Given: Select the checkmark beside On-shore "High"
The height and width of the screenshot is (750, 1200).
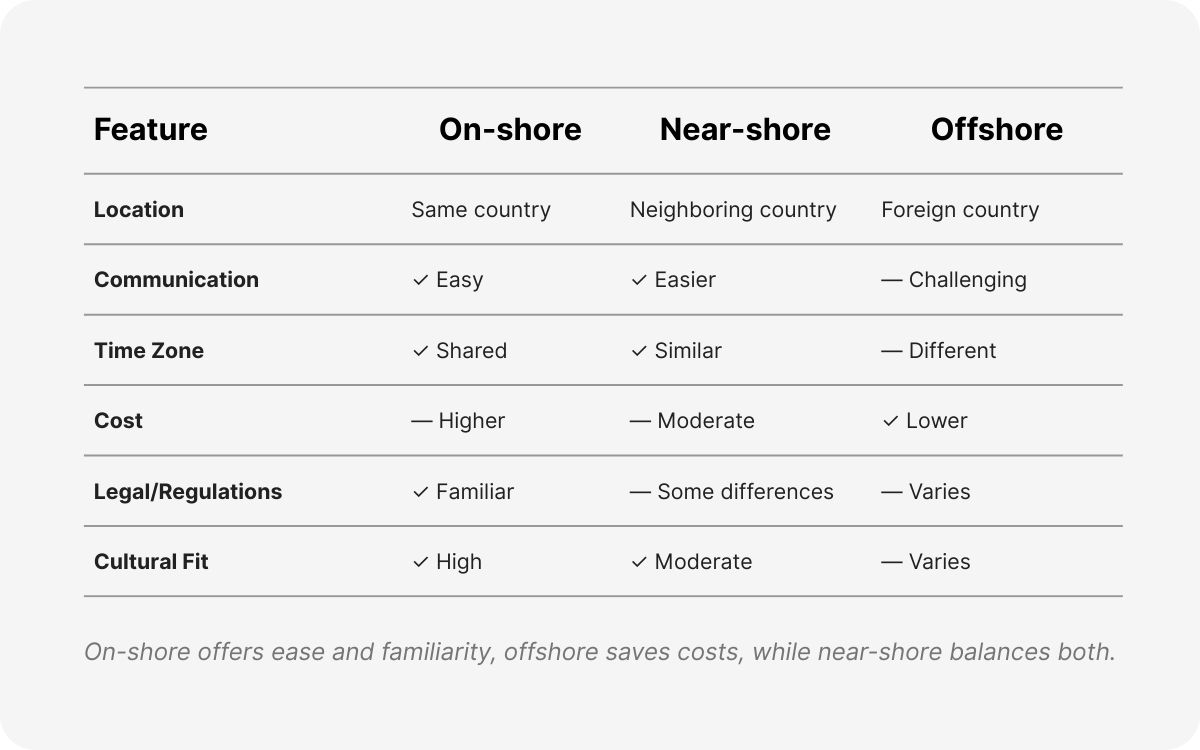Looking at the screenshot, I should 420,562.
